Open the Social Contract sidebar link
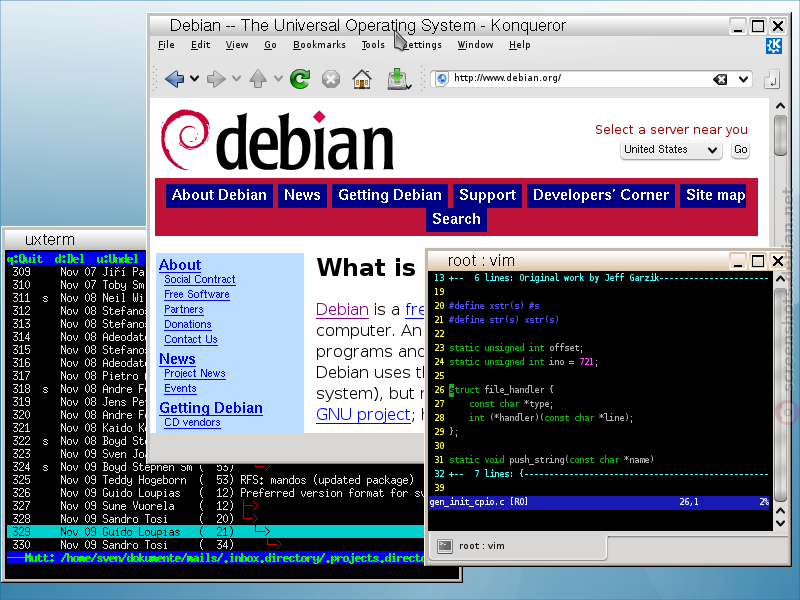 pyautogui.click(x=199, y=280)
